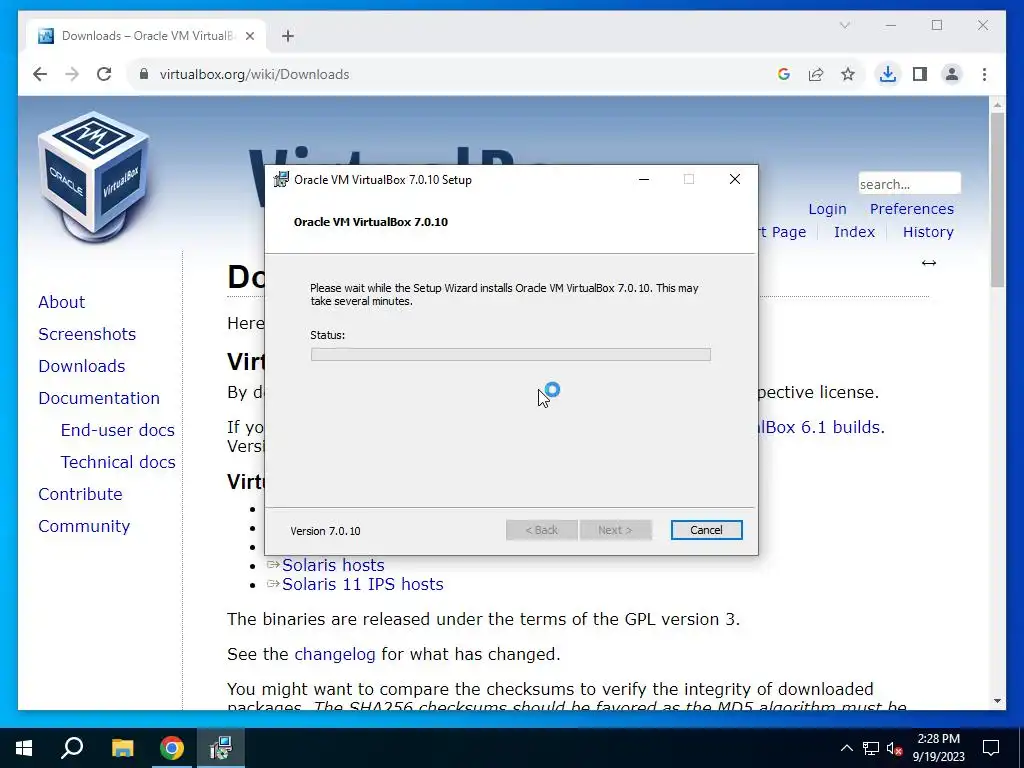Open the Windows notification center

991,748
